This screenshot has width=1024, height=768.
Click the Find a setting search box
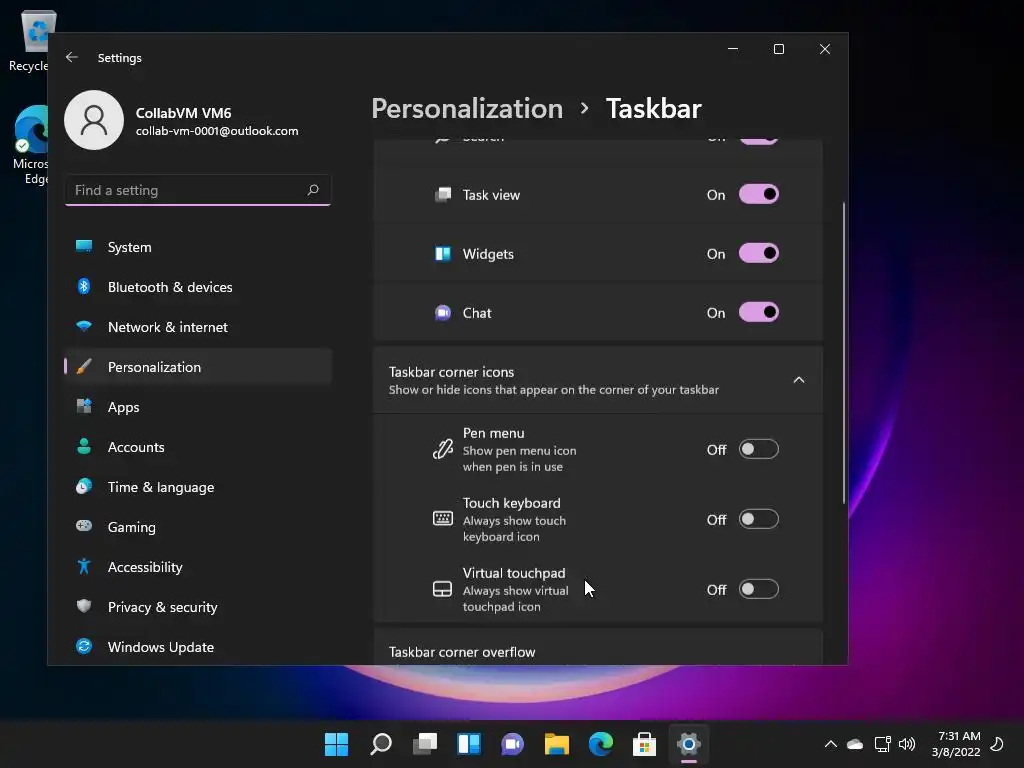coord(199,190)
